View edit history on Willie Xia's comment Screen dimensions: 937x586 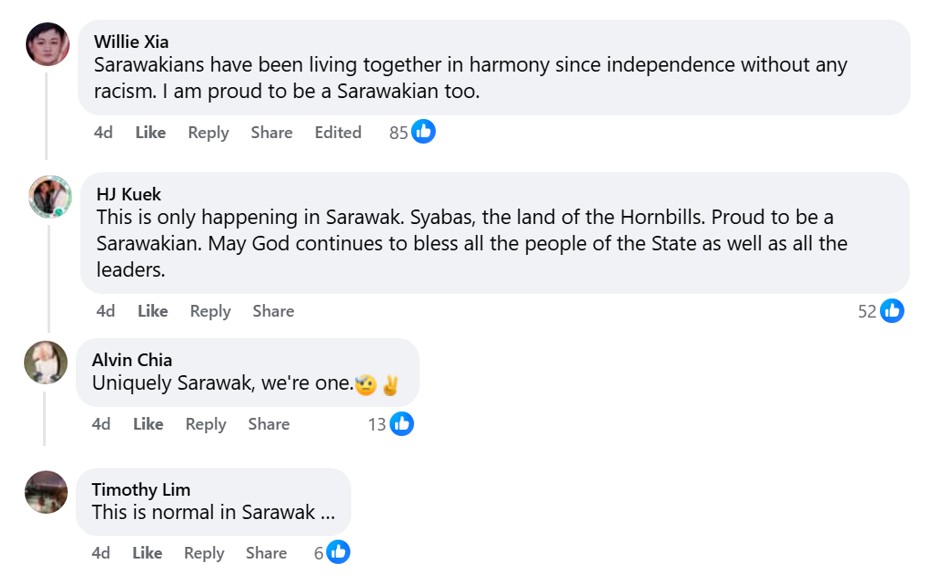click(x=338, y=132)
